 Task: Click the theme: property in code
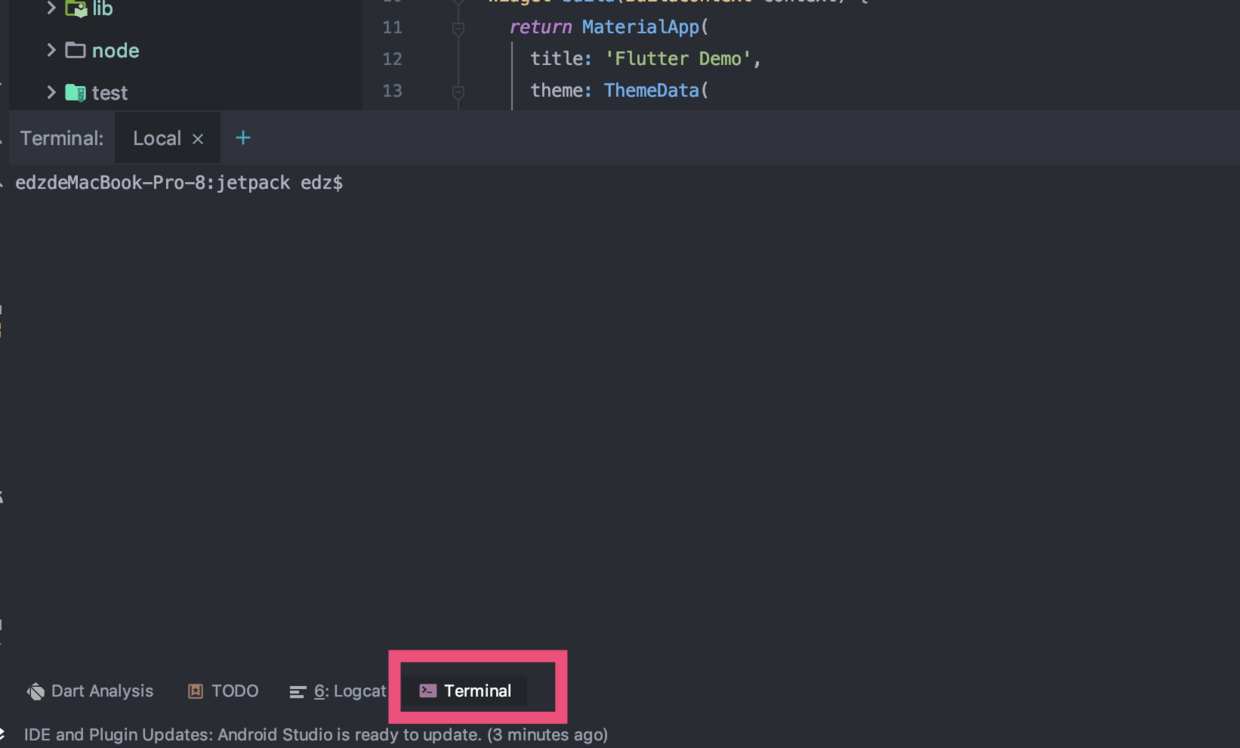pos(561,91)
